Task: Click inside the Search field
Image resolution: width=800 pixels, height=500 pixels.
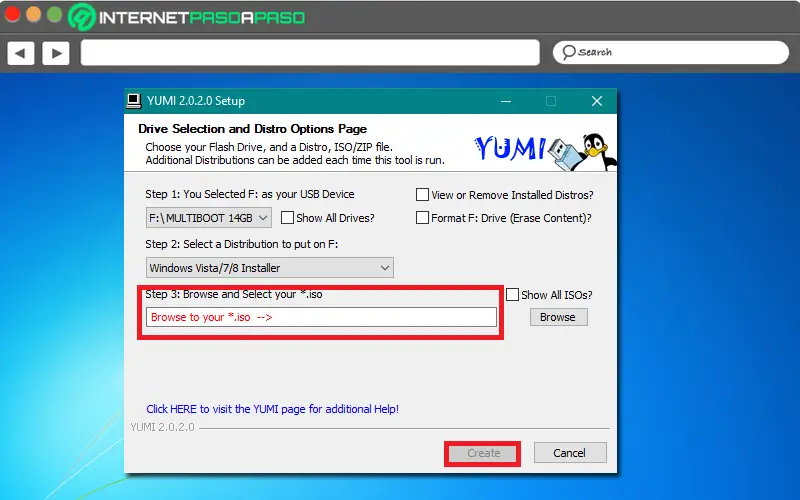Action: [x=670, y=53]
